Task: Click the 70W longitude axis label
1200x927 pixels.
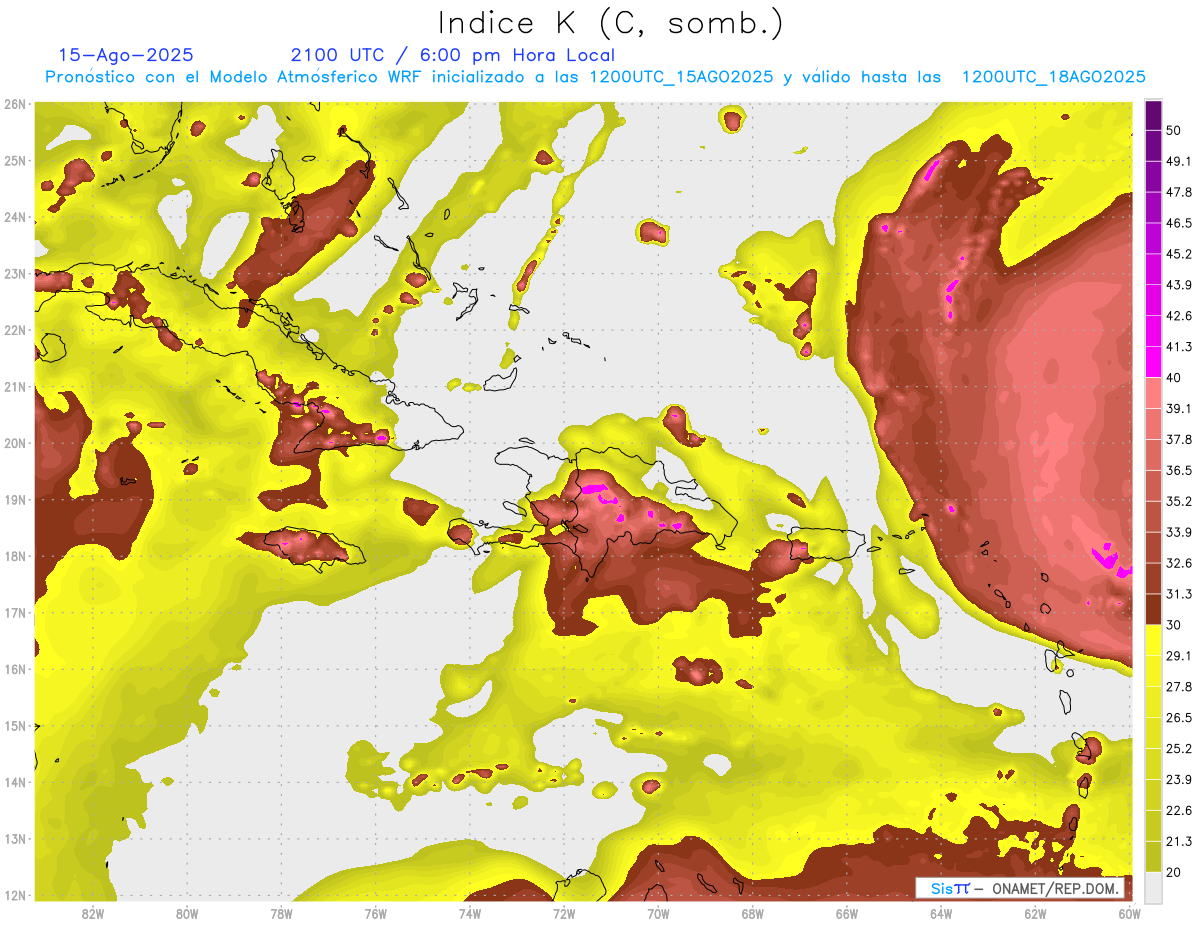Action: click(x=658, y=913)
